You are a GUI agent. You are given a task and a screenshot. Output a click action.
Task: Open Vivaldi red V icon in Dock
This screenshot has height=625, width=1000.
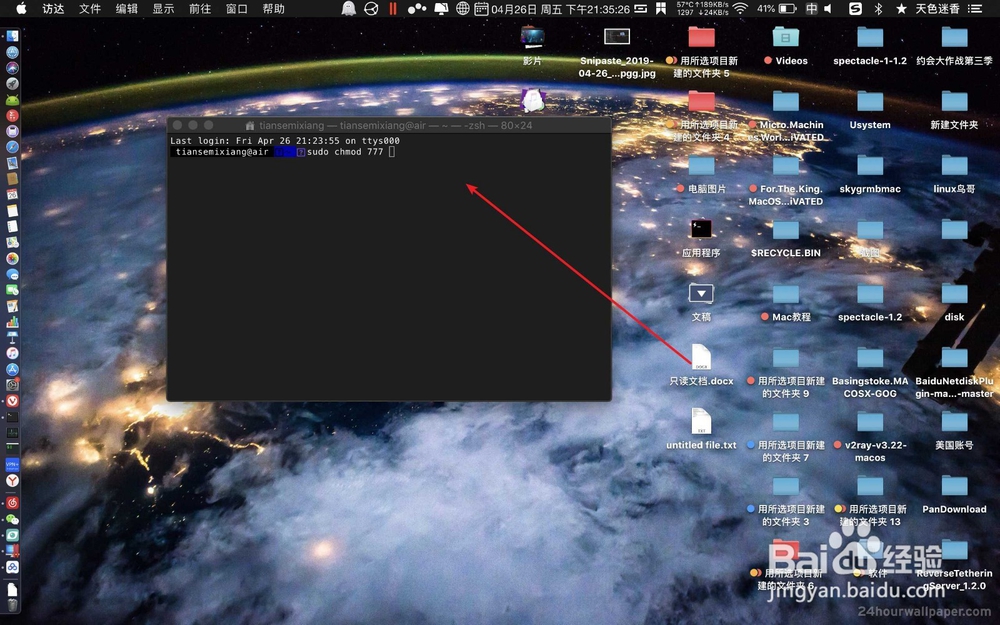click(x=12, y=401)
